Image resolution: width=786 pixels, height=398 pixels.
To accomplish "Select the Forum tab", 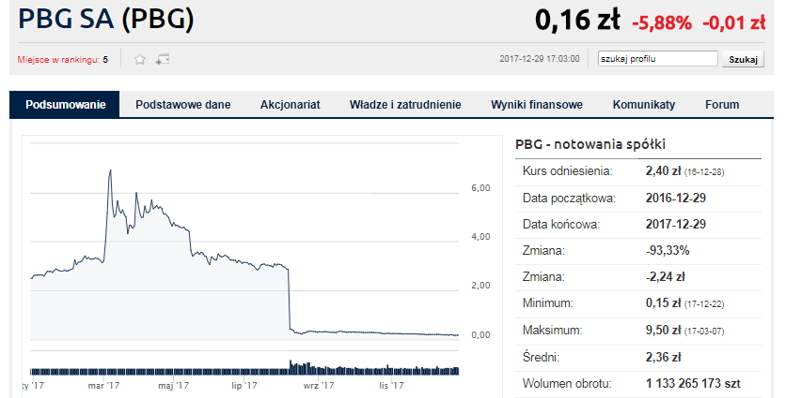I will point(722,105).
